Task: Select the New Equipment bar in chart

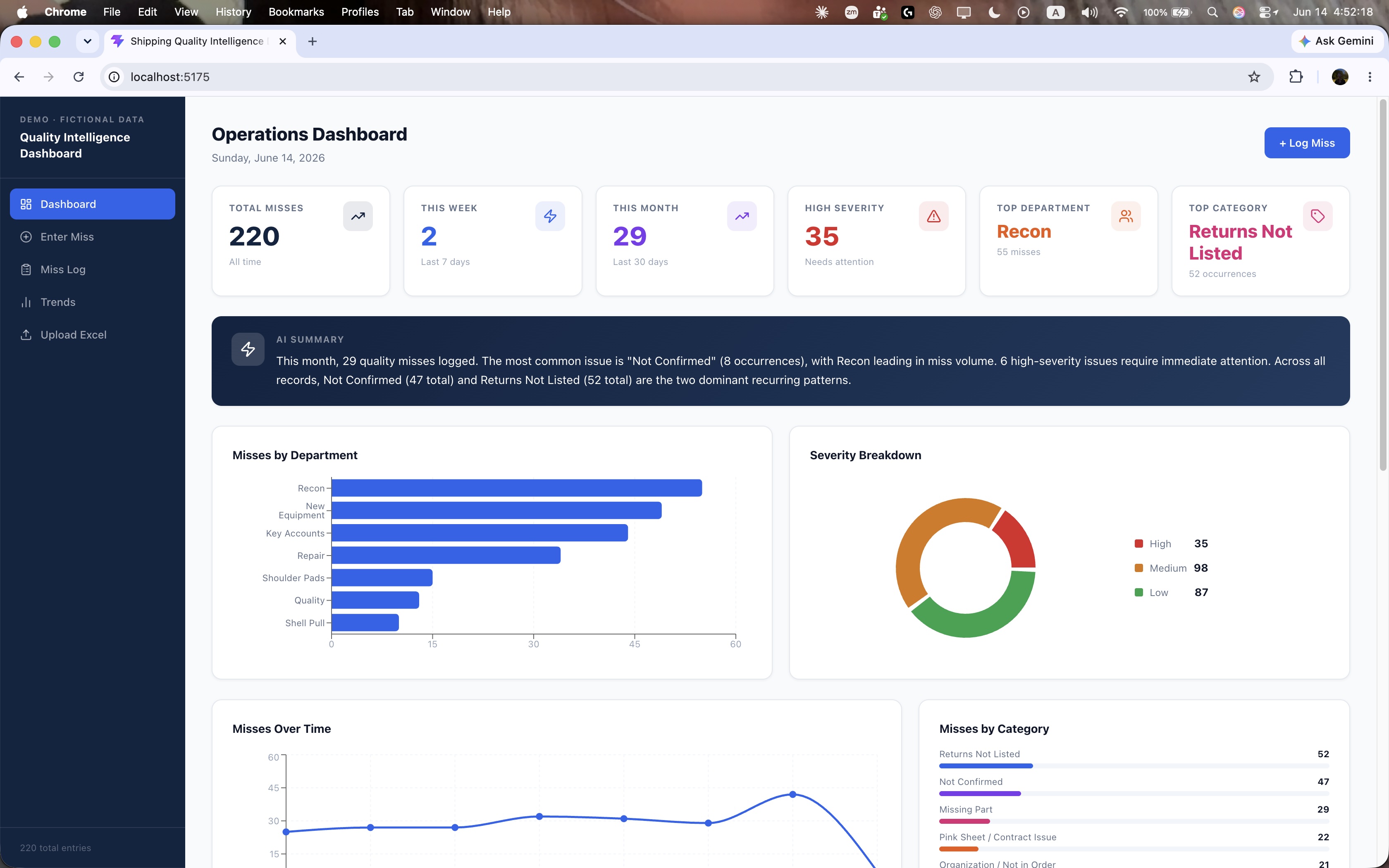Action: click(x=496, y=510)
